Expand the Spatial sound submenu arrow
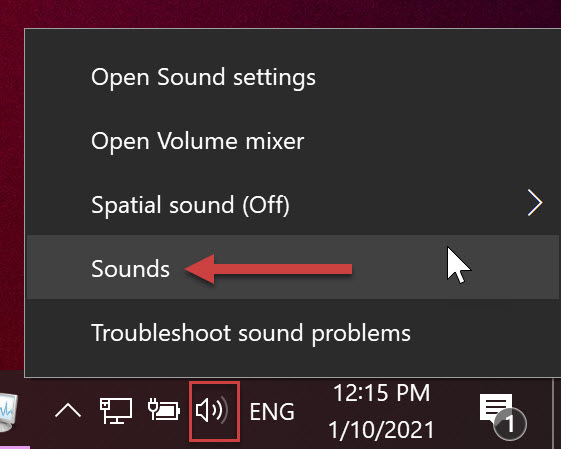 coord(535,202)
